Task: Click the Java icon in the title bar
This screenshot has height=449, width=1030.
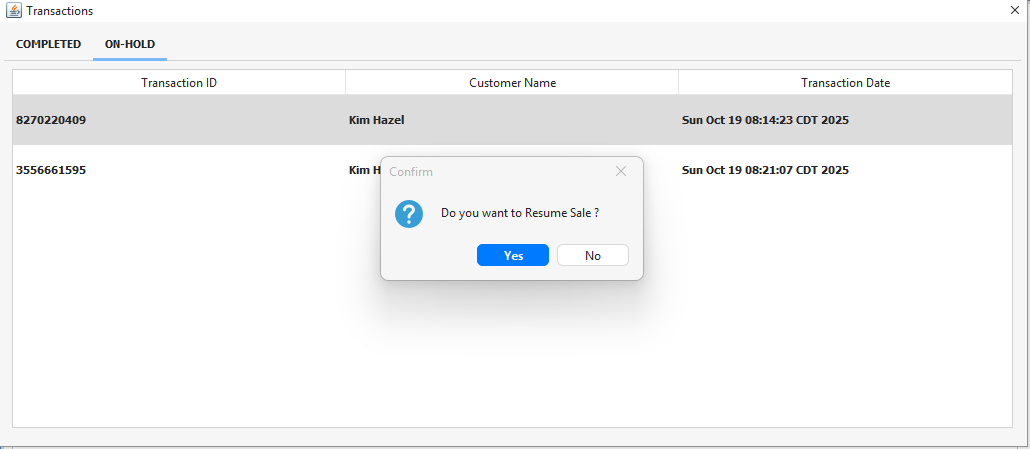Action: coord(14,10)
